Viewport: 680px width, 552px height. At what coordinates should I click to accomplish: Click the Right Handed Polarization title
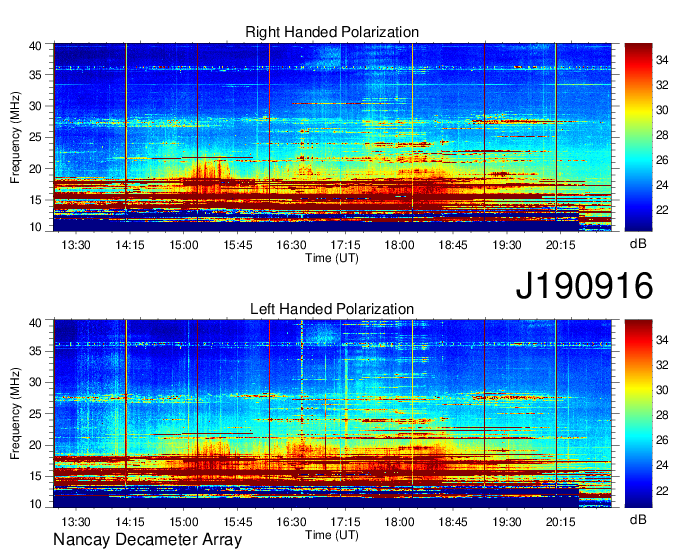tap(332, 32)
